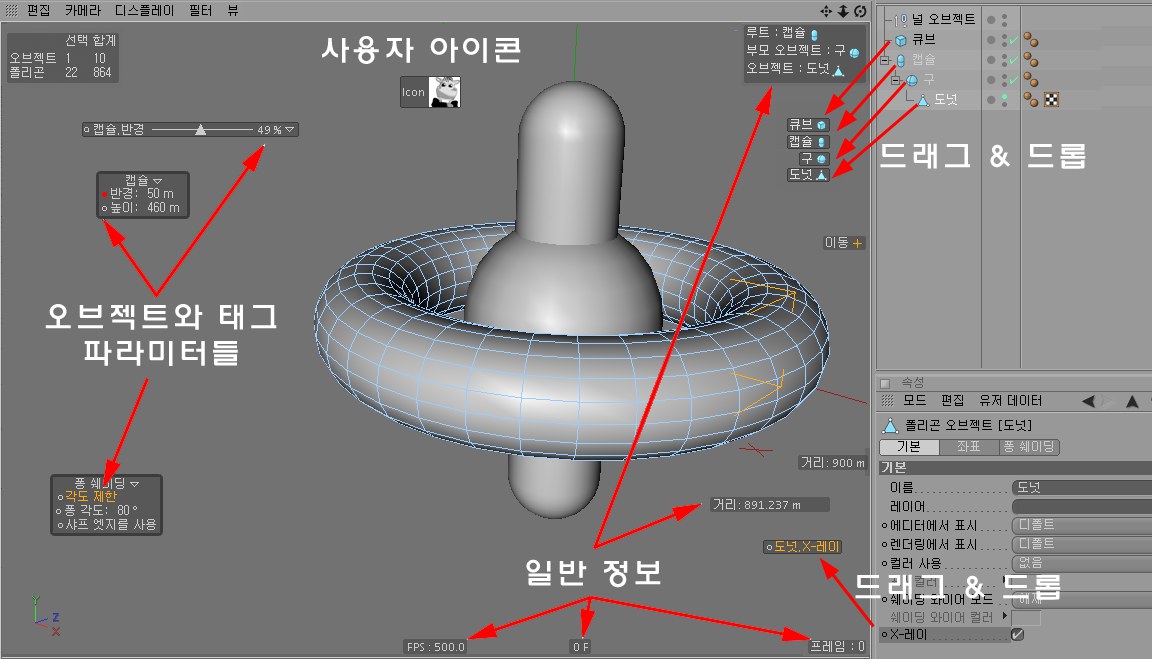Click the keyframe circle beside 각도 제한 in HUD

click(60, 497)
